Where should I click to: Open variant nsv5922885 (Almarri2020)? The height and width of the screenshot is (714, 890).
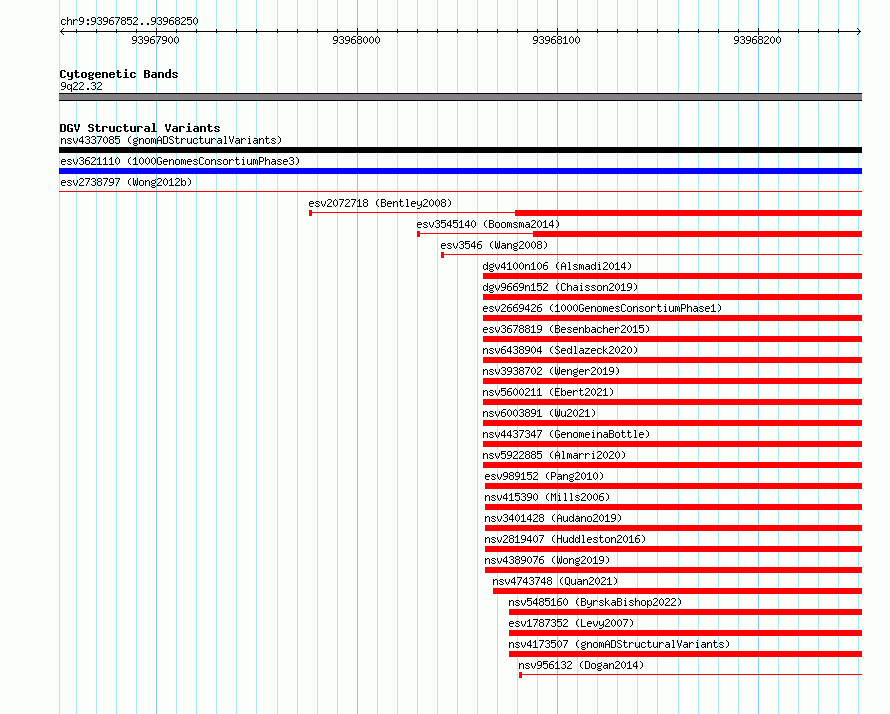coord(555,455)
